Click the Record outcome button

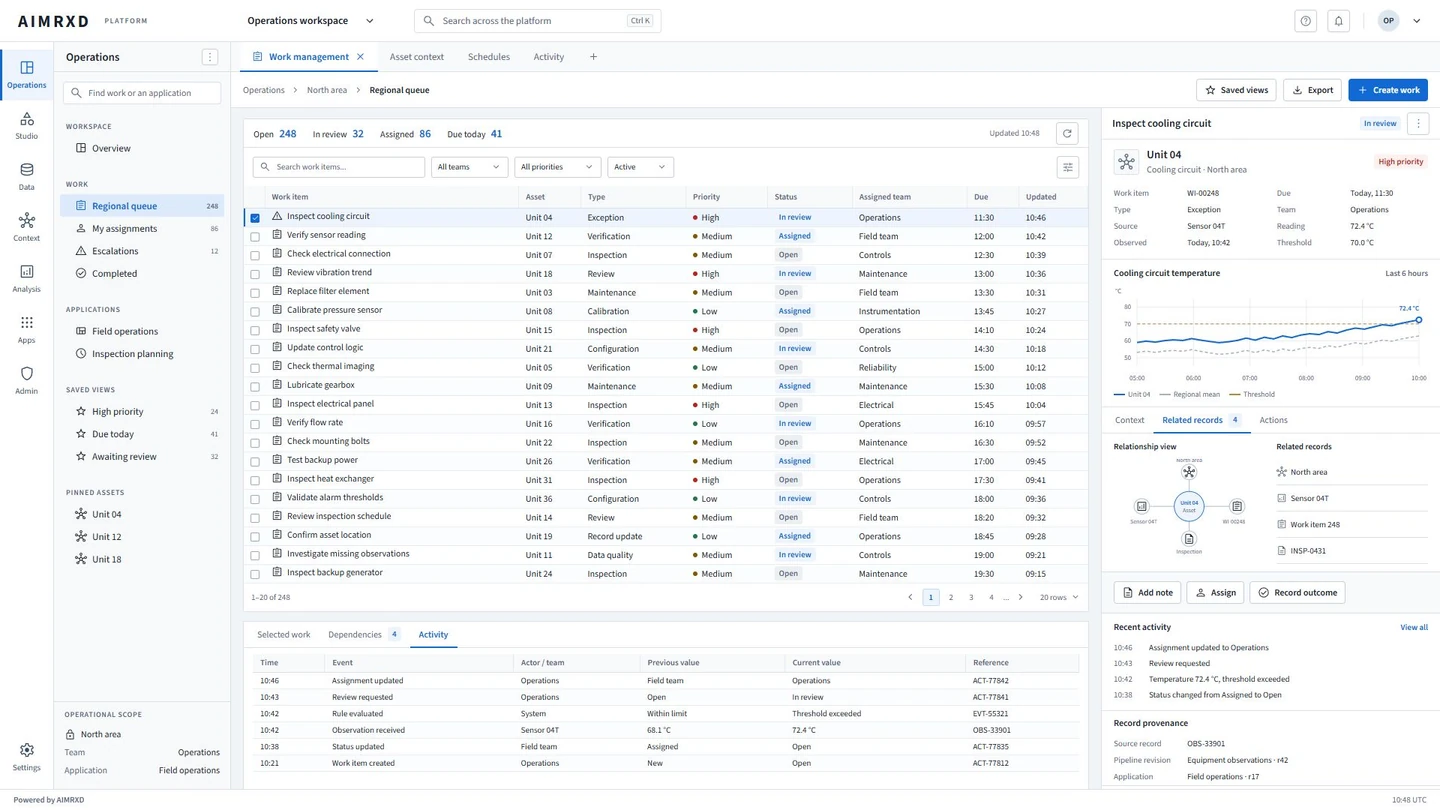(x=1297, y=592)
